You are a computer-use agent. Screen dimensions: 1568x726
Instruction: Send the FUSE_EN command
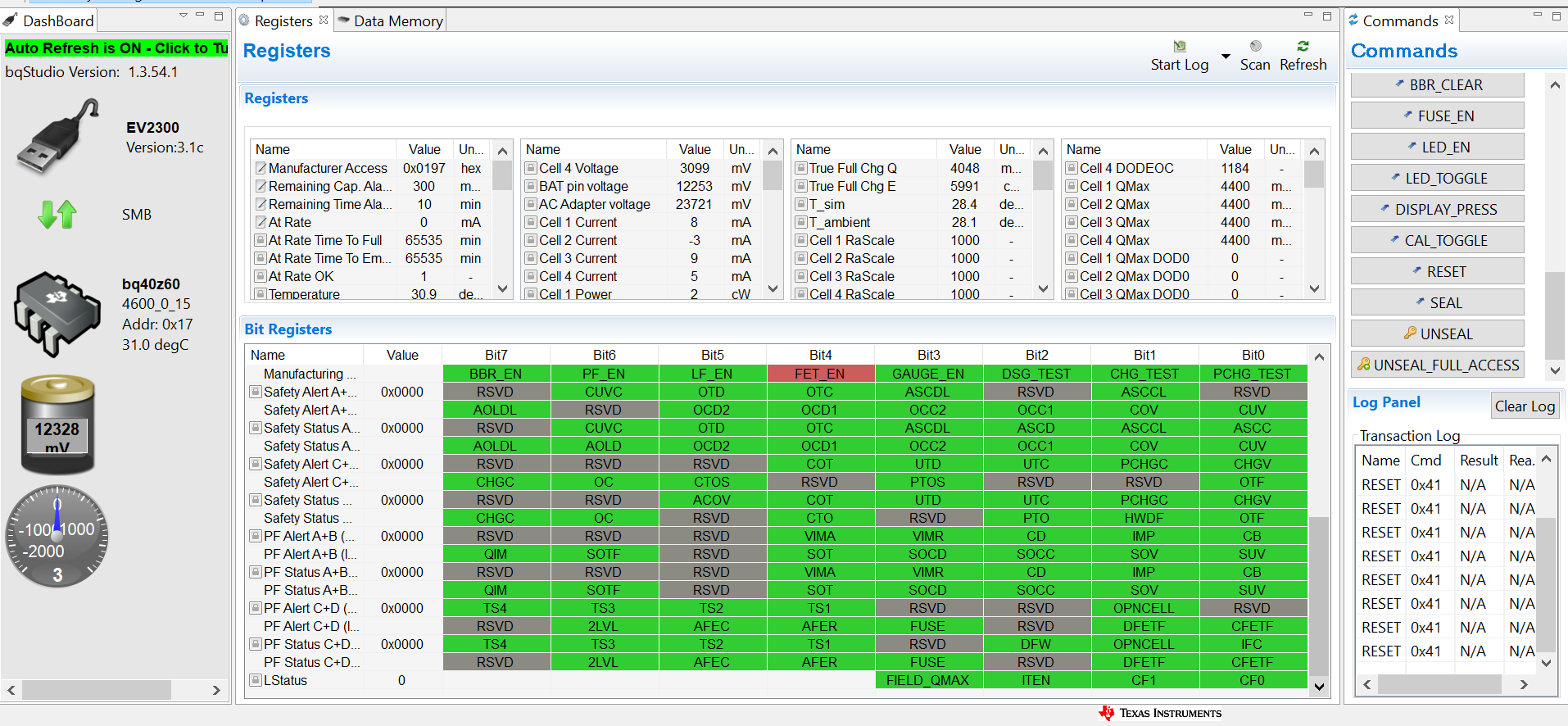pos(1438,116)
